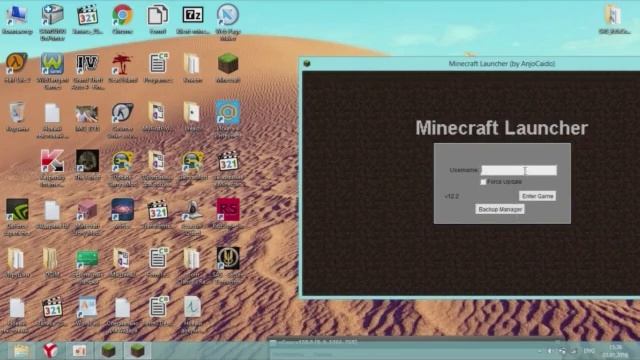Image resolution: width=640 pixels, height=360 pixels.
Task: Open the document with blue scribble signature
Action: [x=193, y=307]
